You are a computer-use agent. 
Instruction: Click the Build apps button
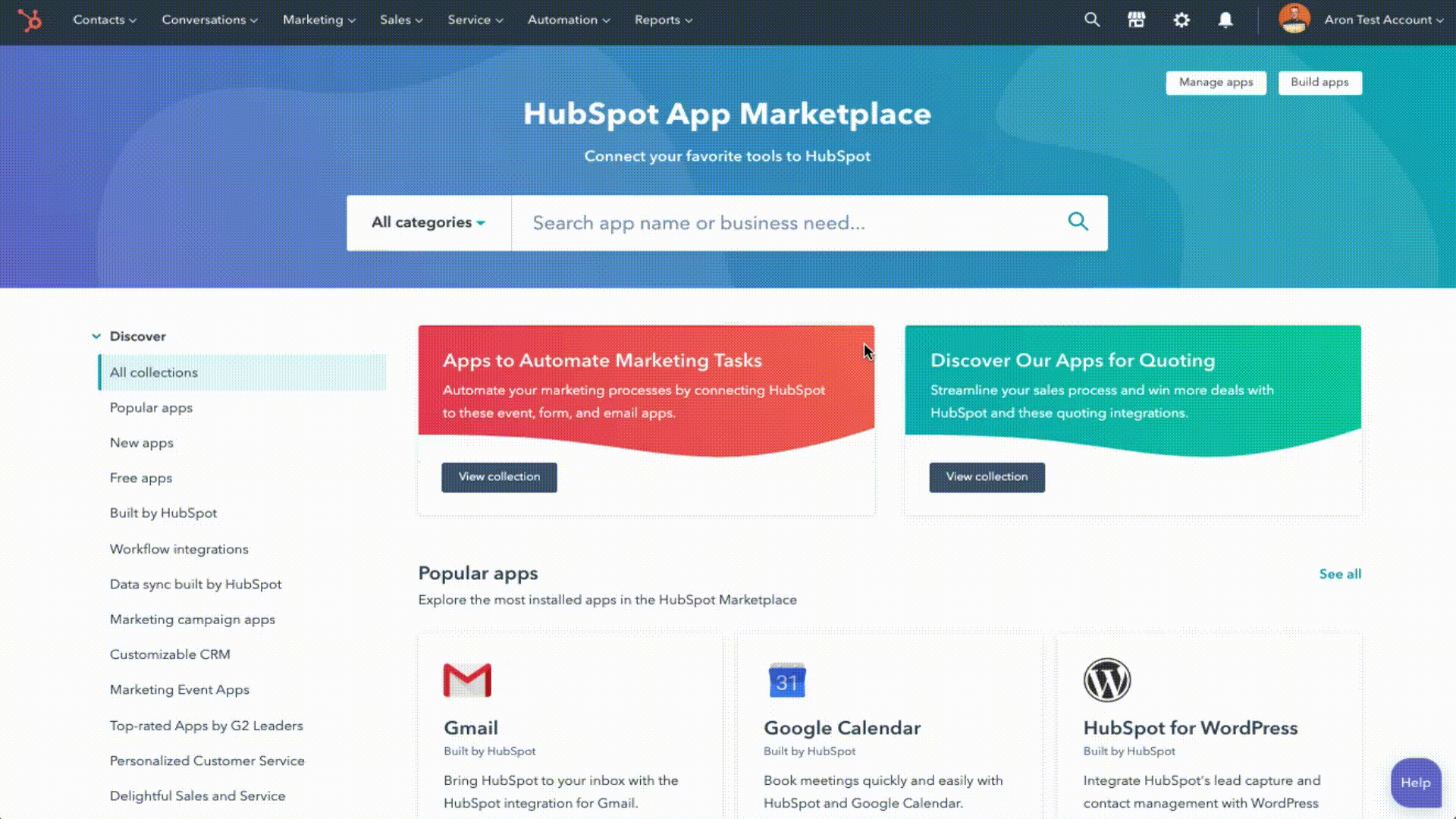pyautogui.click(x=1319, y=83)
